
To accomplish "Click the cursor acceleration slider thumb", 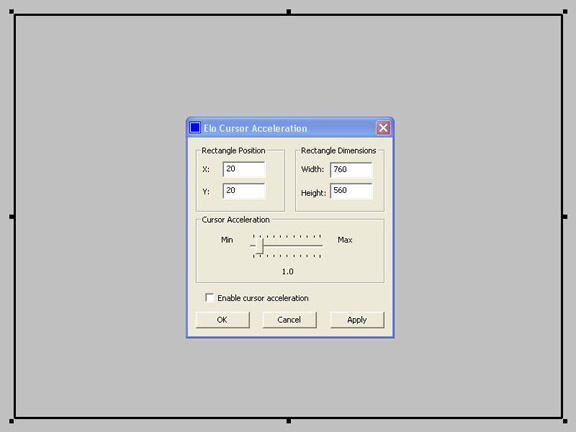I will [x=260, y=246].
